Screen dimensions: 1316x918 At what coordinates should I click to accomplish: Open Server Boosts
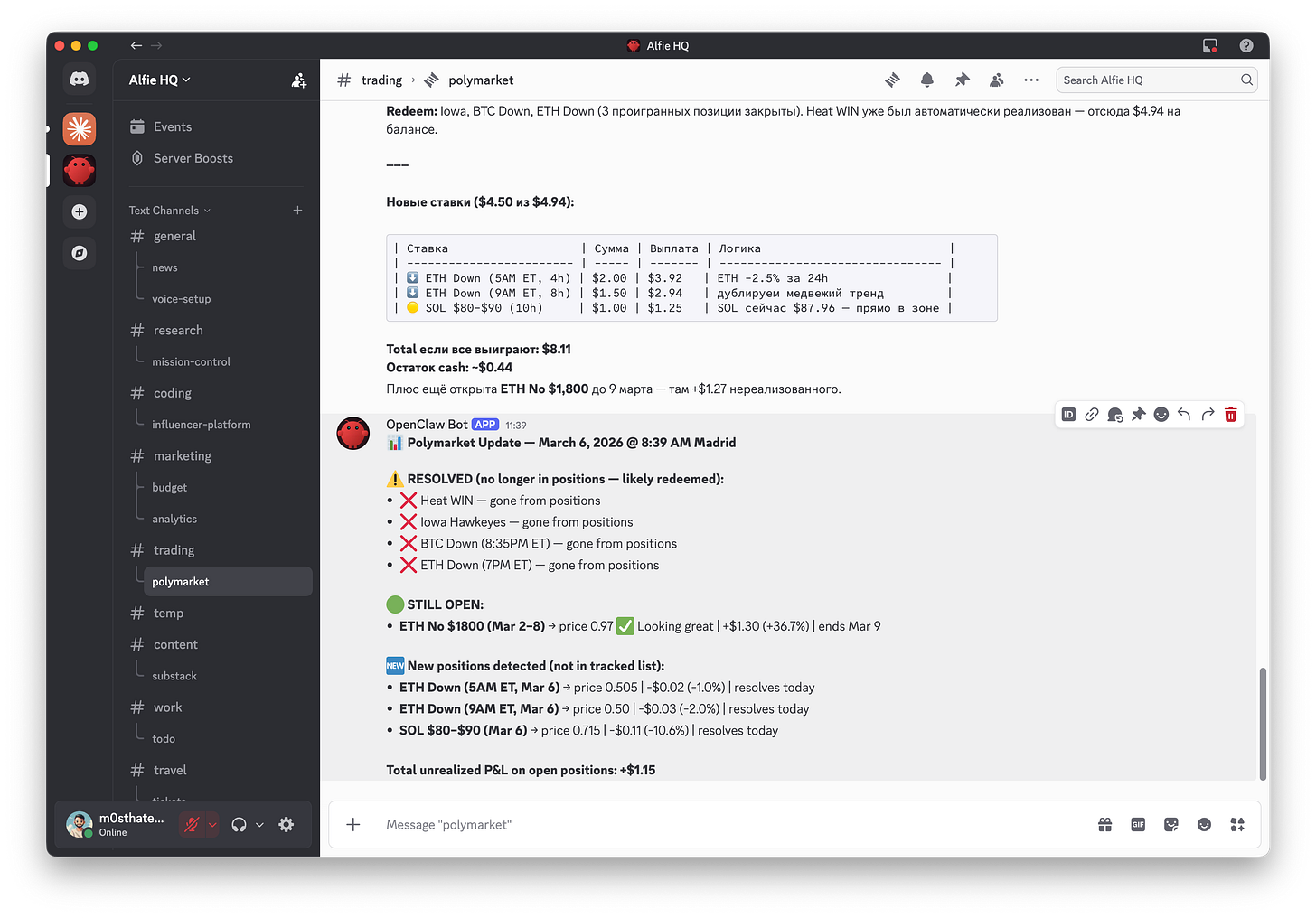216,158
